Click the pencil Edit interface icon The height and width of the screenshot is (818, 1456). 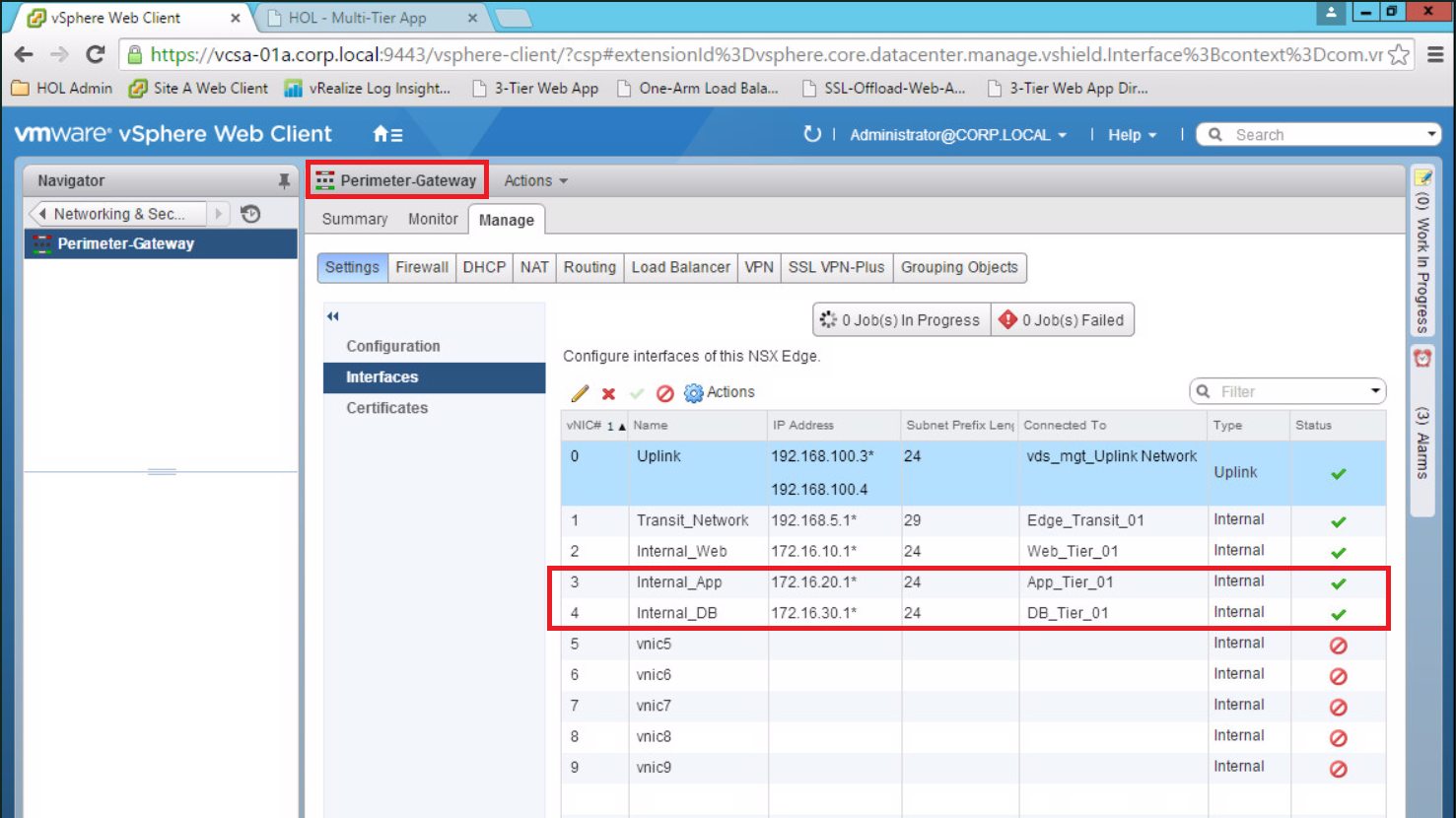pyautogui.click(x=580, y=393)
